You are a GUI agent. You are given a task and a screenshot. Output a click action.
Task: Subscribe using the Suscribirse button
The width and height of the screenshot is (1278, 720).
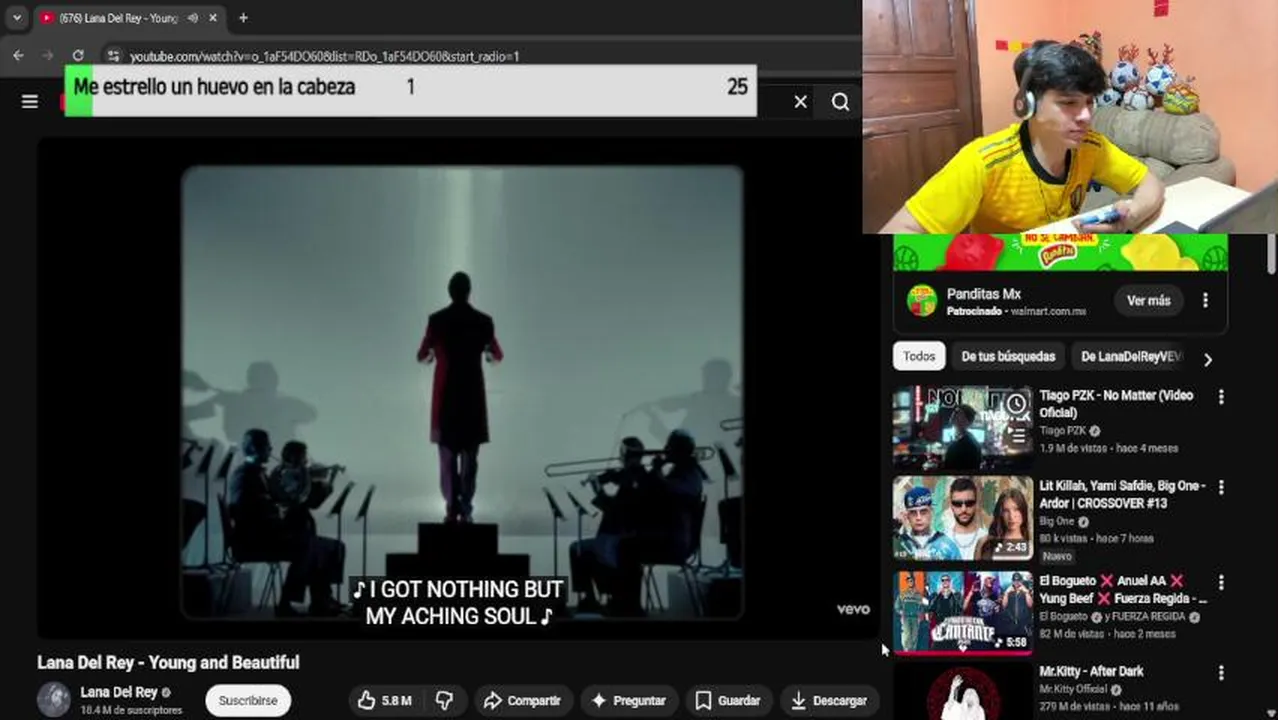tap(248, 701)
